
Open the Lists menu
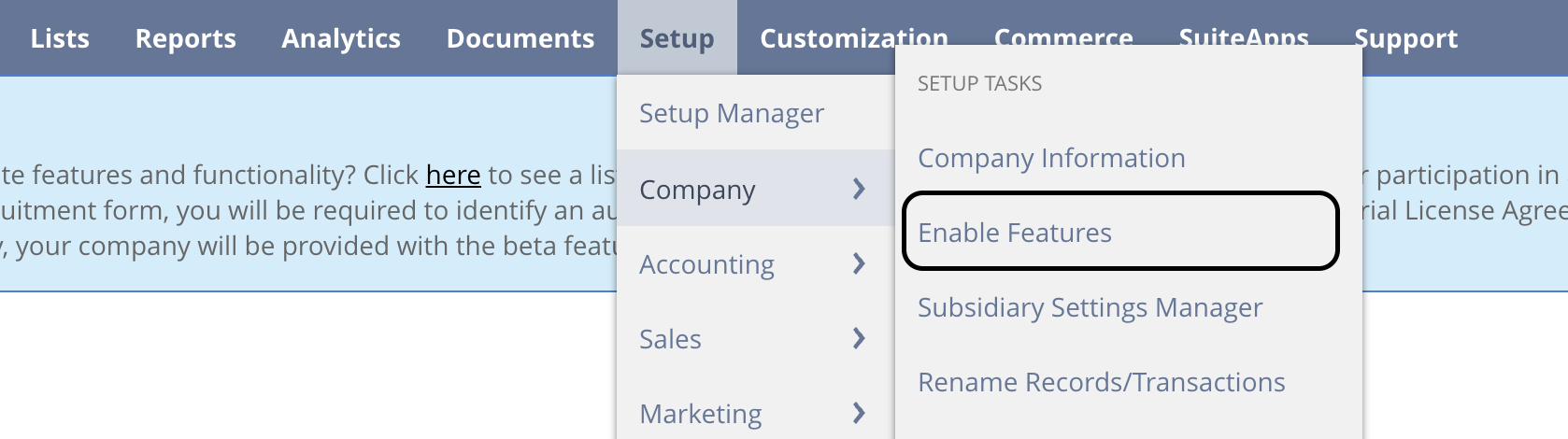[60, 38]
